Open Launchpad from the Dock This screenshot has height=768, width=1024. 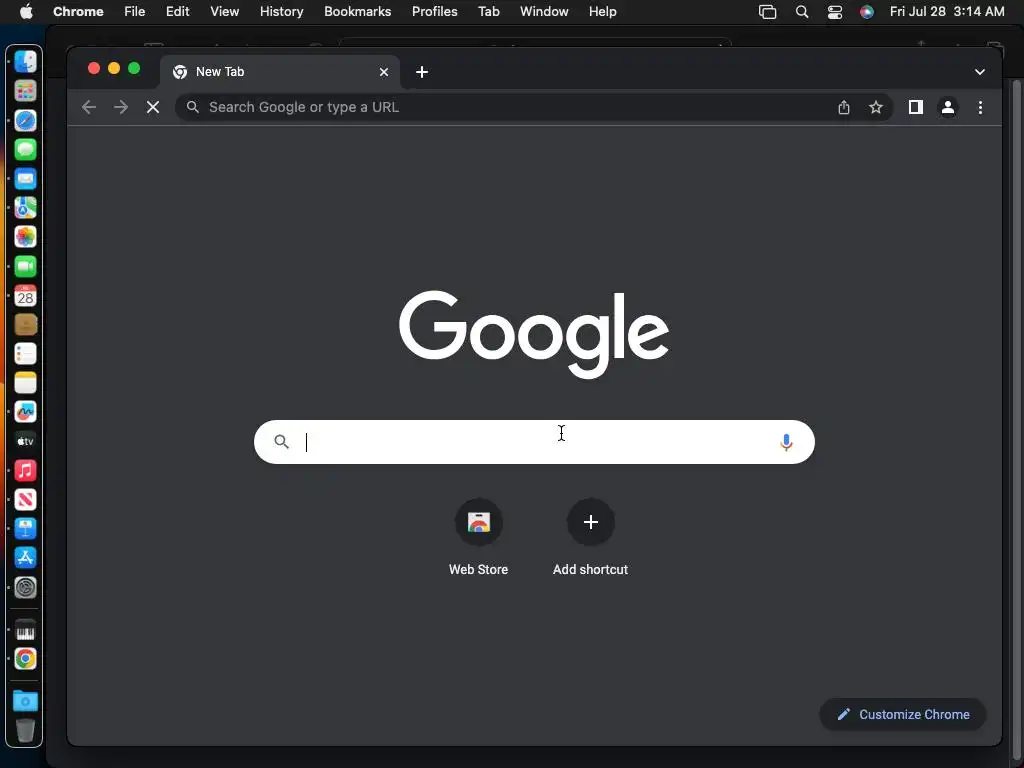pos(25,91)
